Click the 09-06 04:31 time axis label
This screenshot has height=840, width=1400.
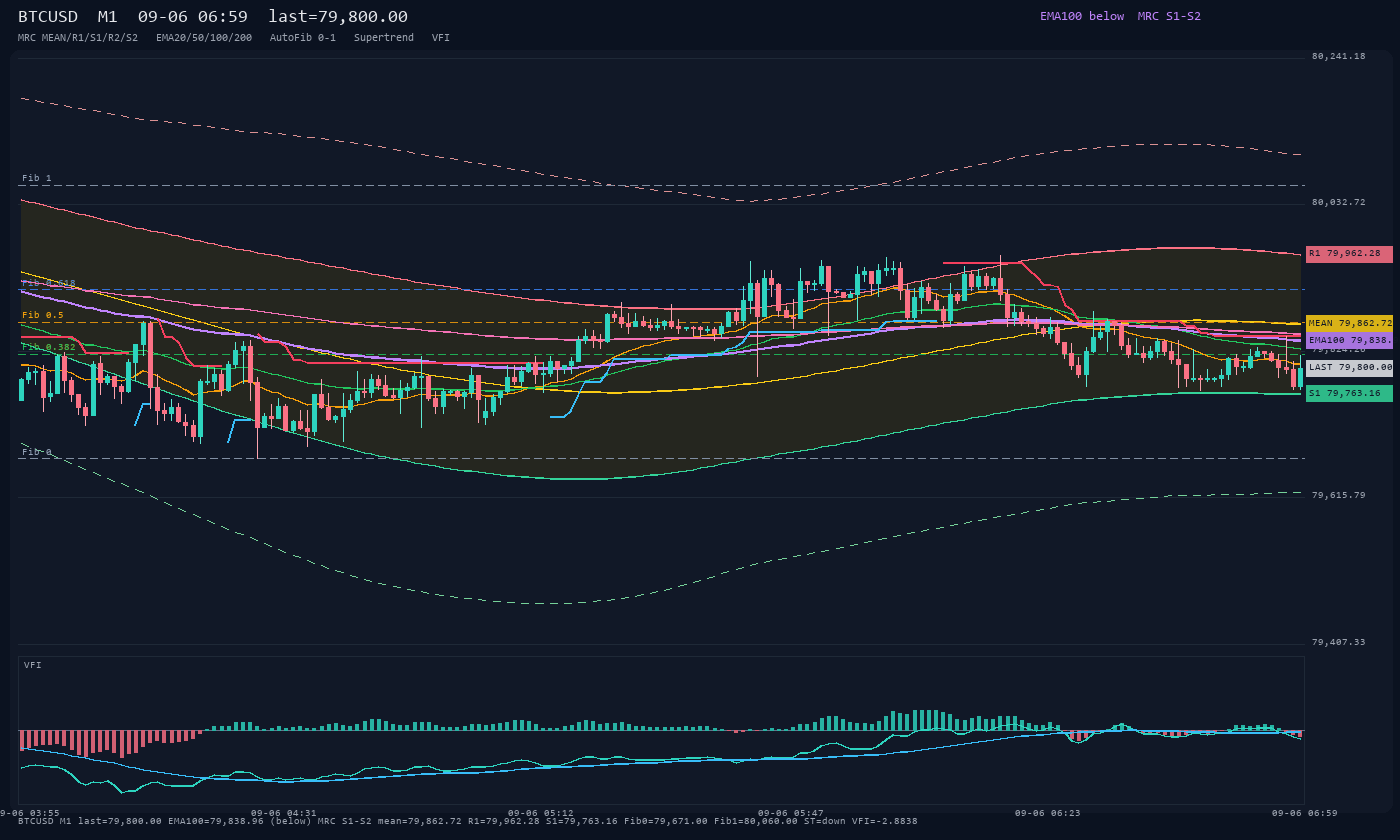click(x=283, y=813)
